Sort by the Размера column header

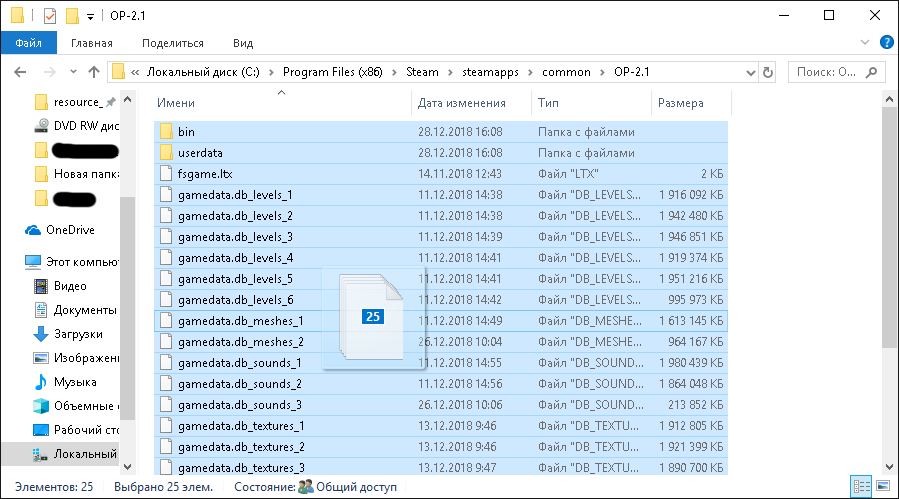[x=681, y=103]
